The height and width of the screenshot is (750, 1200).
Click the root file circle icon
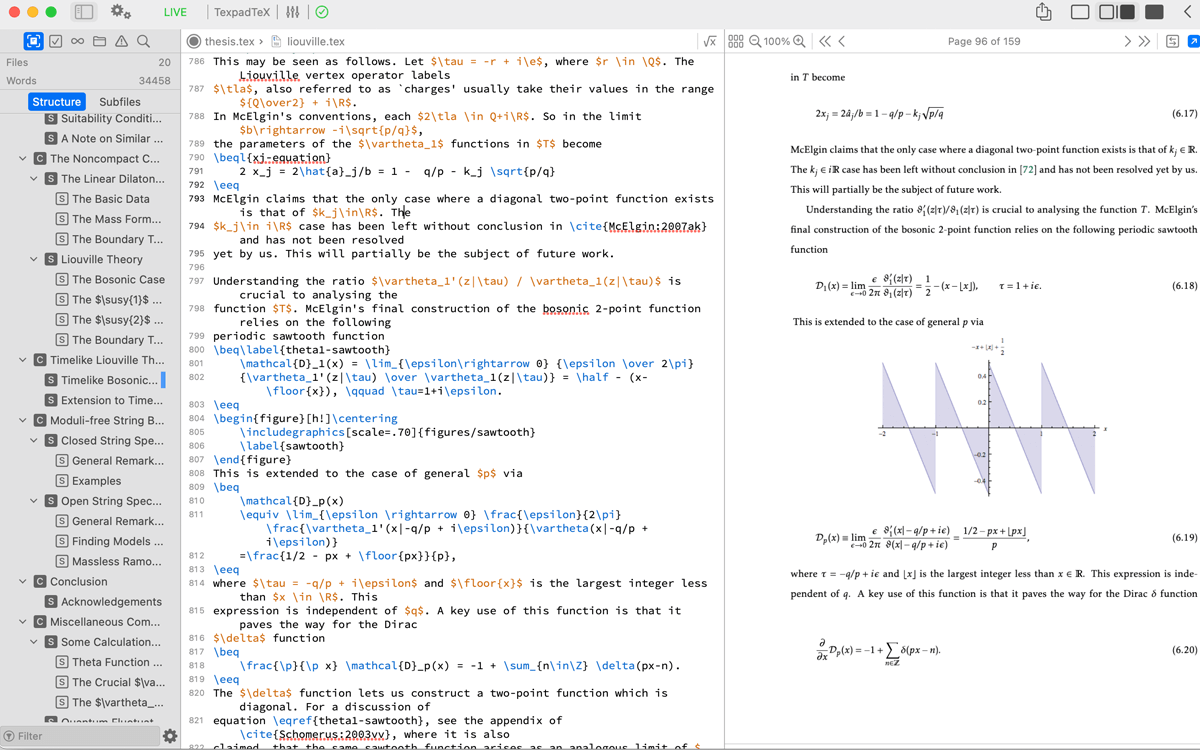pos(194,41)
